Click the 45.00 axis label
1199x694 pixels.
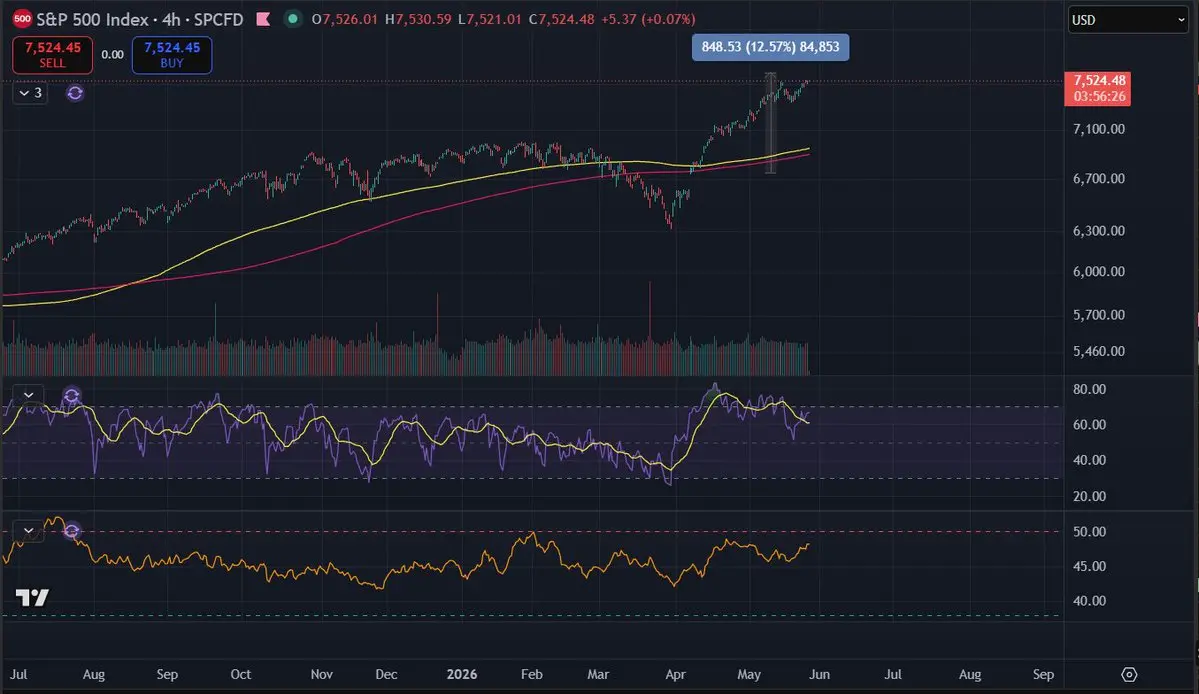coord(1090,566)
